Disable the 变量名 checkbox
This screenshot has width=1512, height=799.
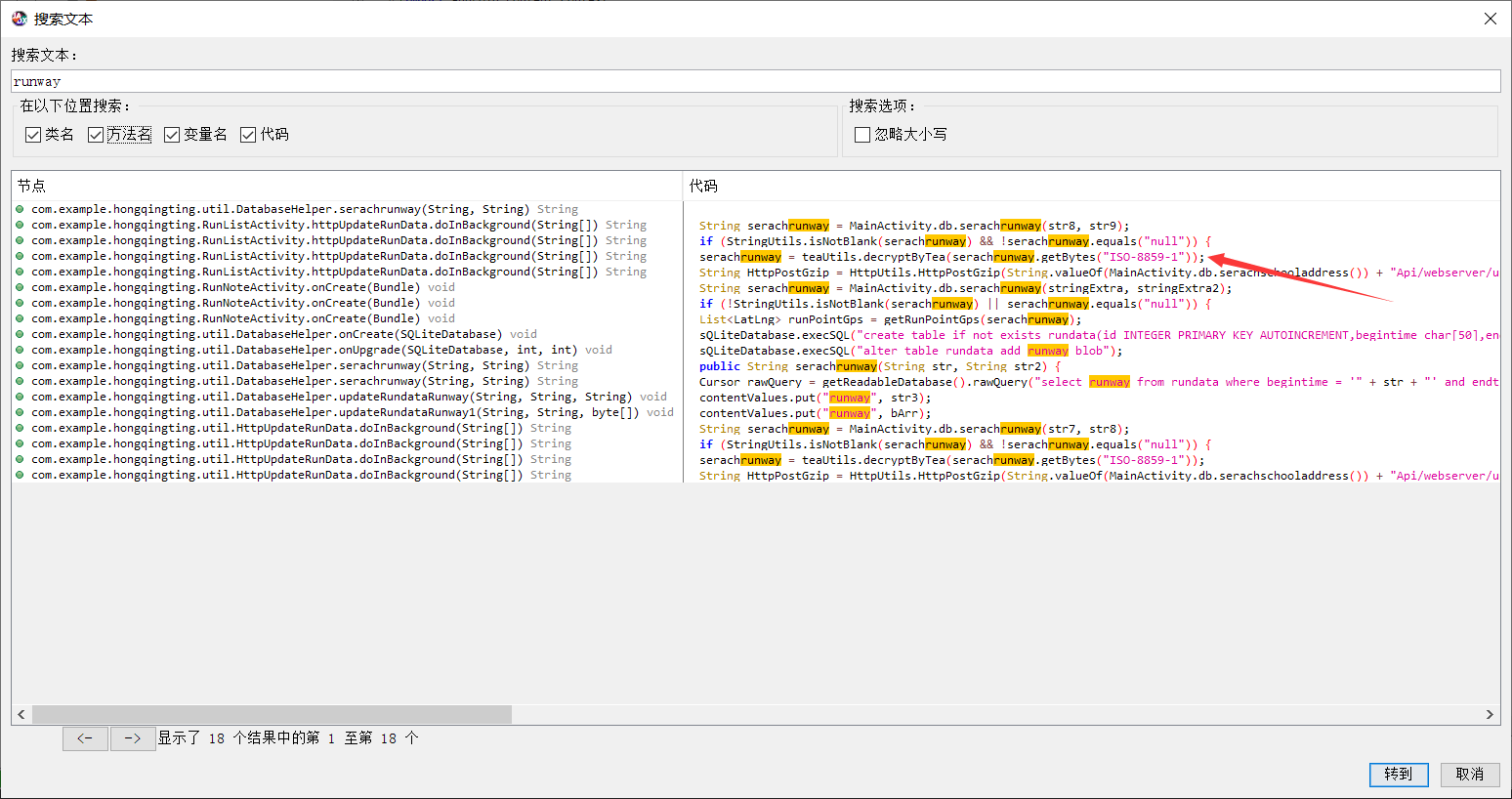point(172,135)
